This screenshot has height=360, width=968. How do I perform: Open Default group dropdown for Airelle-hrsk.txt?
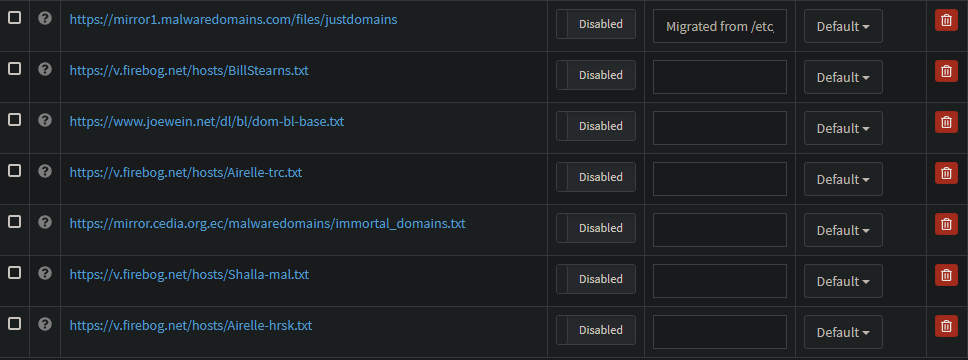point(843,332)
